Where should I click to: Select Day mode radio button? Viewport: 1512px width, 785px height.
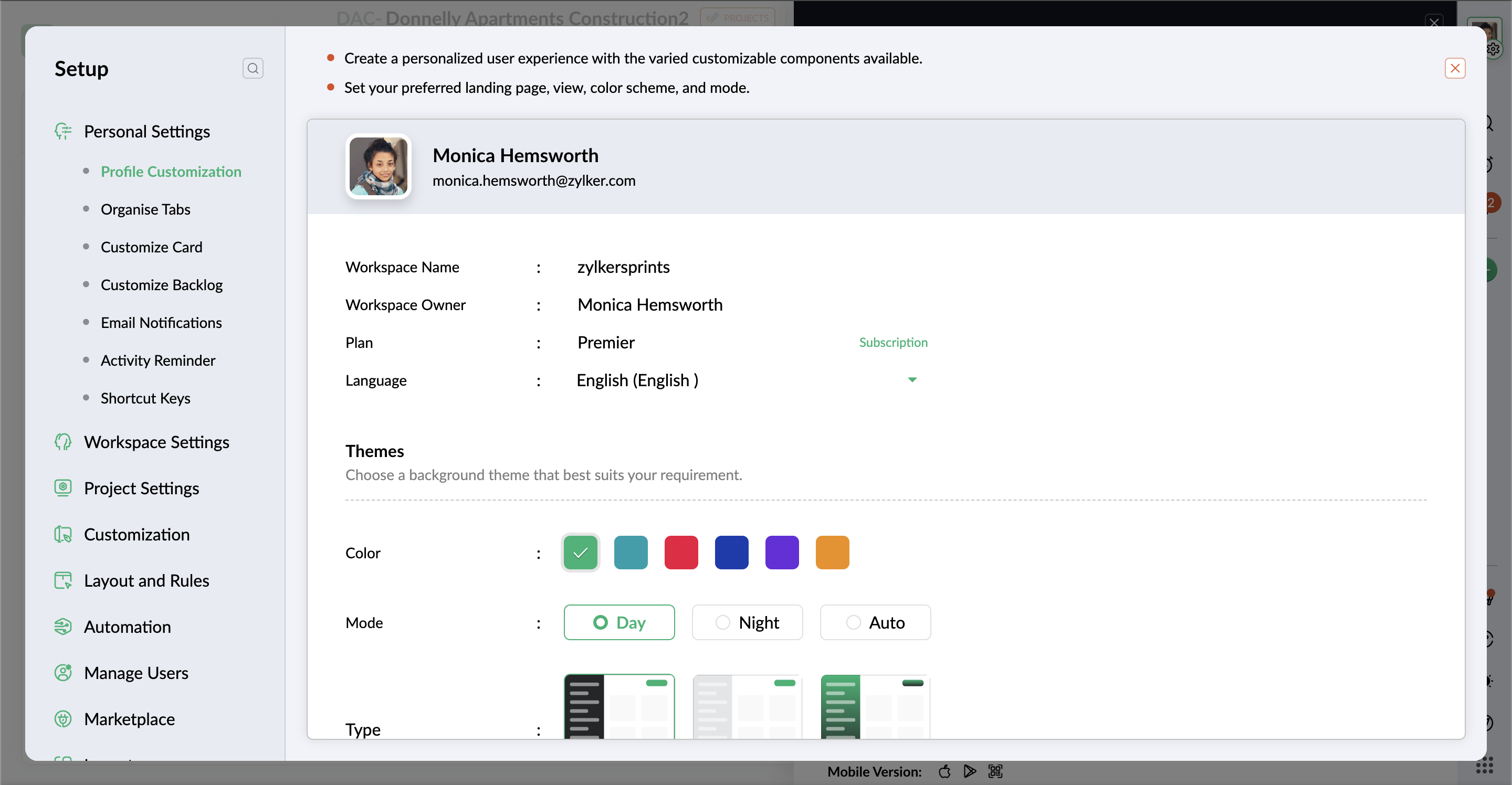click(x=600, y=622)
